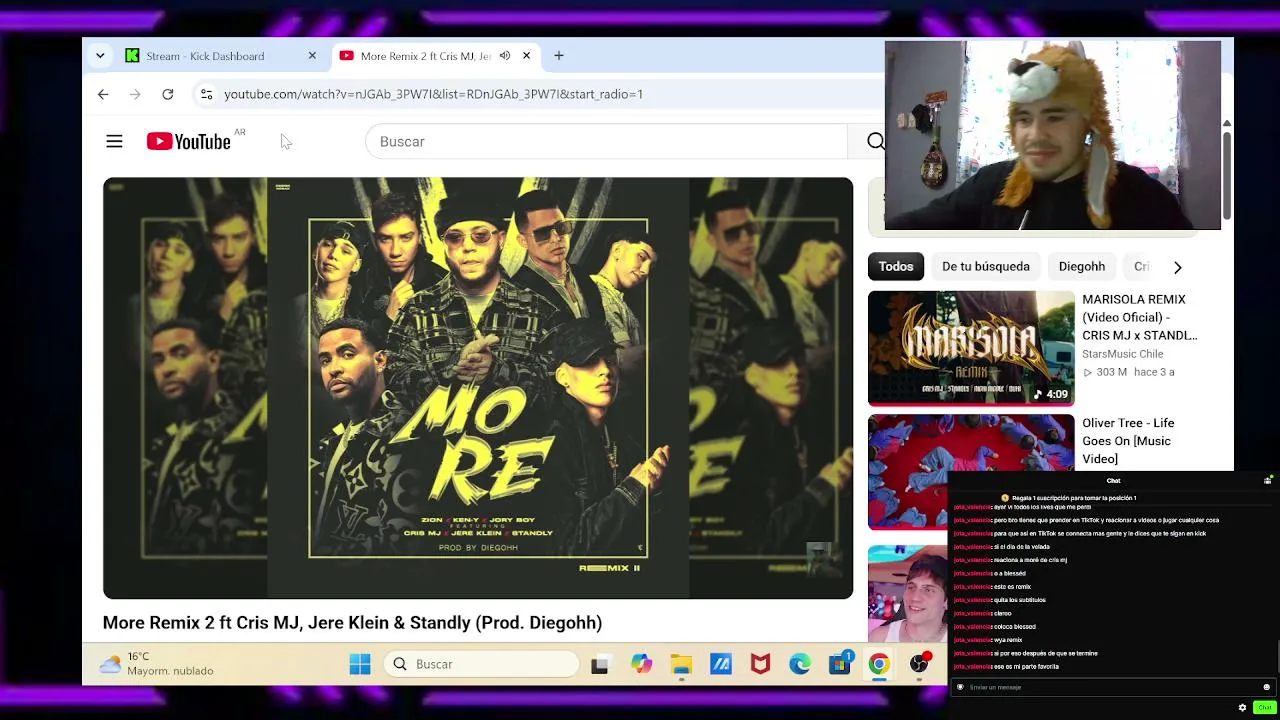The width and height of the screenshot is (1280, 720).
Task: Open the gift icon in the chat header
Action: 1268,480
